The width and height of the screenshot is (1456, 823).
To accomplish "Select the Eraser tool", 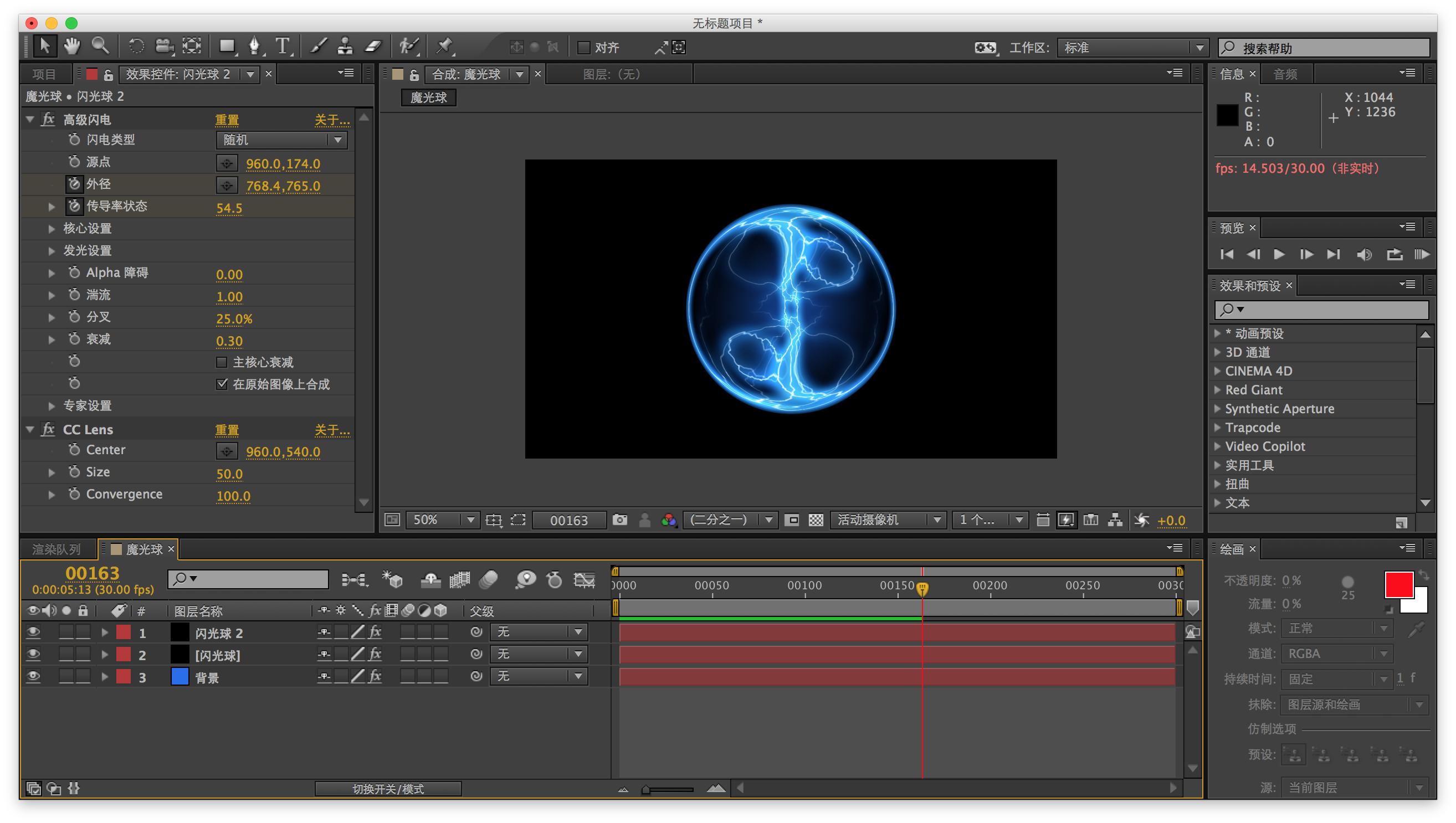I will click(x=374, y=47).
